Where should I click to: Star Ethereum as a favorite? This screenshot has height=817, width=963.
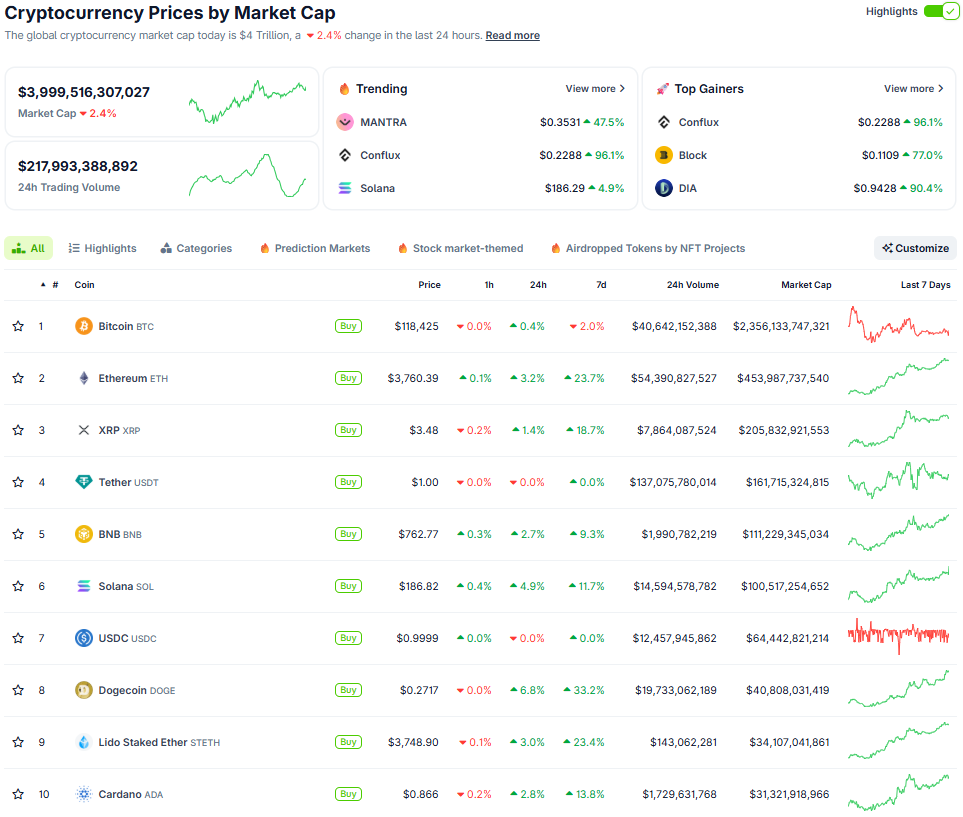pyautogui.click(x=18, y=378)
